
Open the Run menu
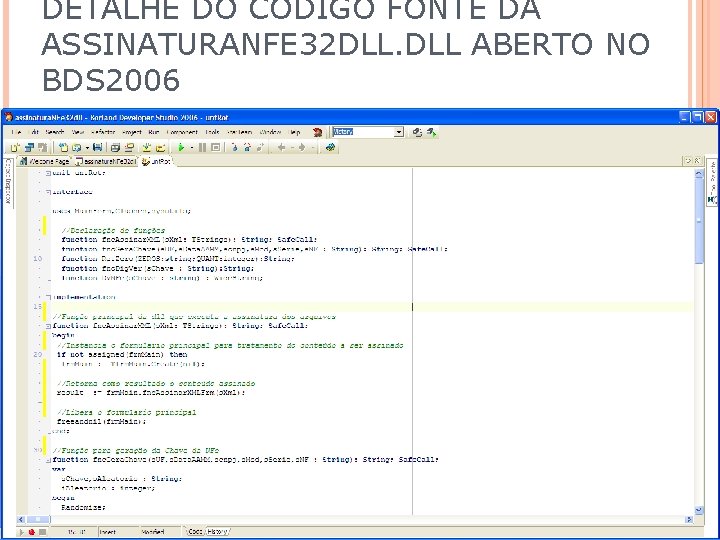(x=153, y=132)
